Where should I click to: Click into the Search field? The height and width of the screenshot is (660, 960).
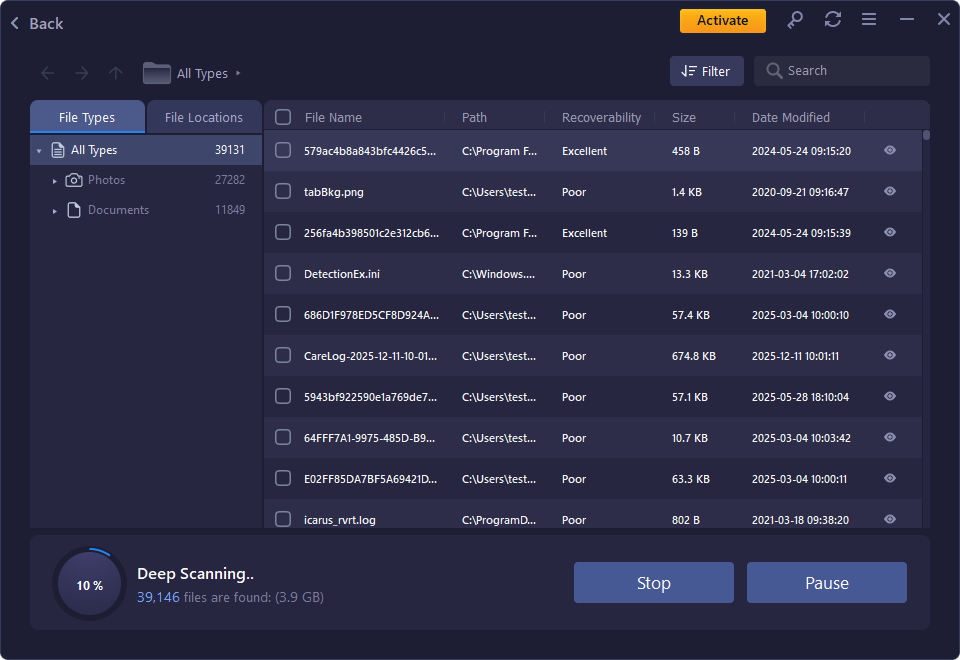(x=850, y=71)
